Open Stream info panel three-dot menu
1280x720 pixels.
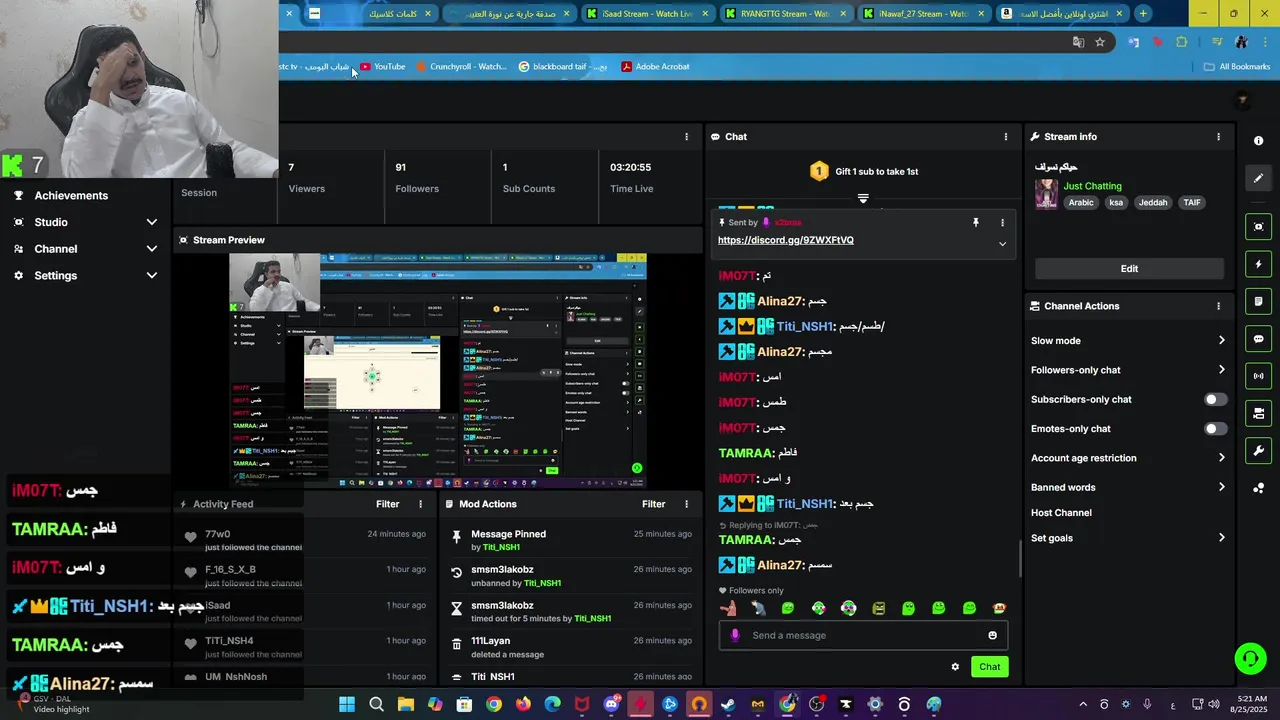[x=1218, y=137]
